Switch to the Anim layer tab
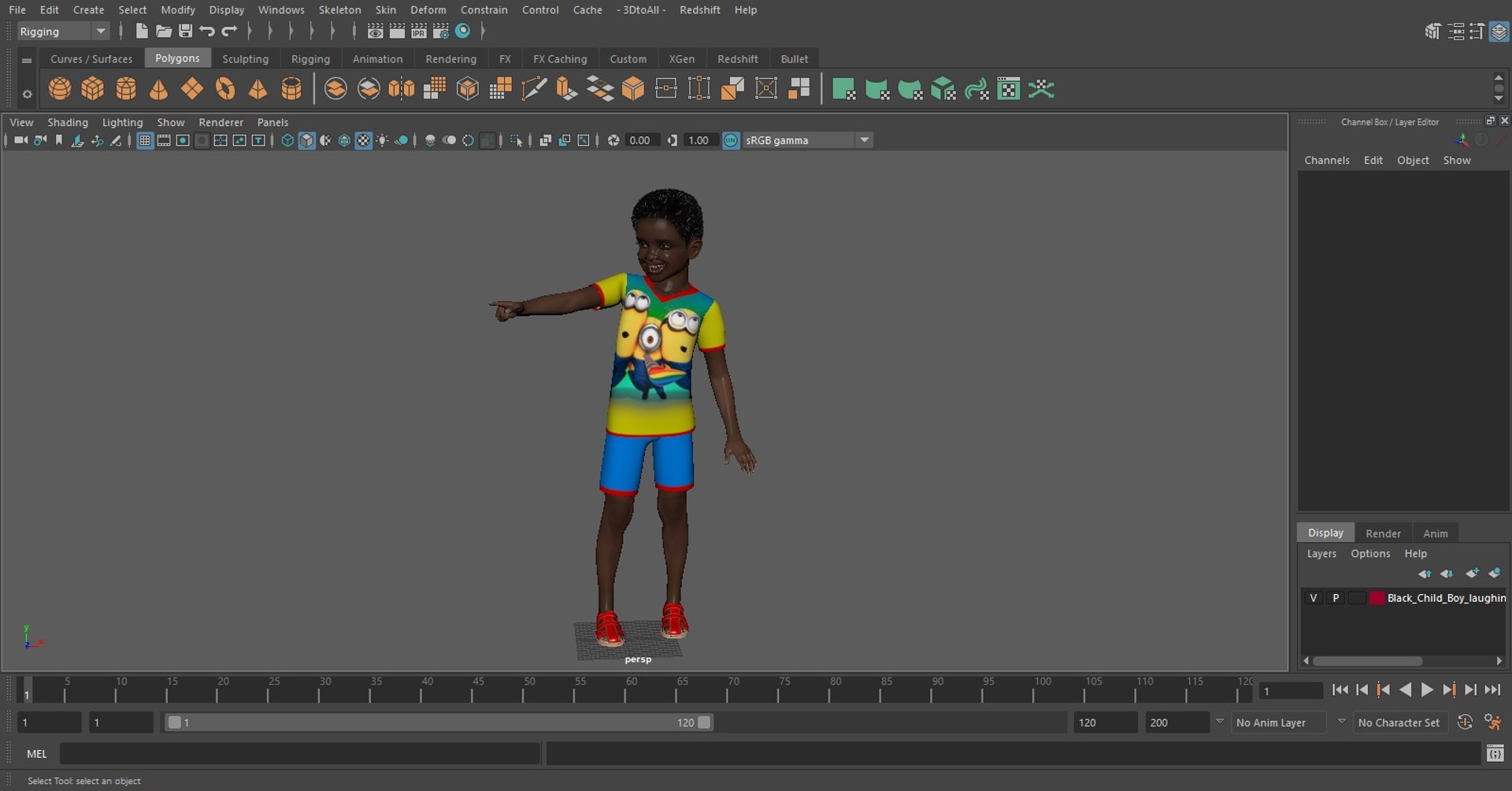The width and height of the screenshot is (1512, 791). 1435,533
